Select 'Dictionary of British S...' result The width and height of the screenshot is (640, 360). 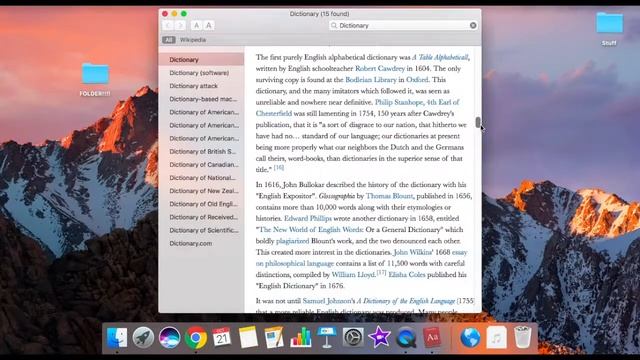(201, 151)
